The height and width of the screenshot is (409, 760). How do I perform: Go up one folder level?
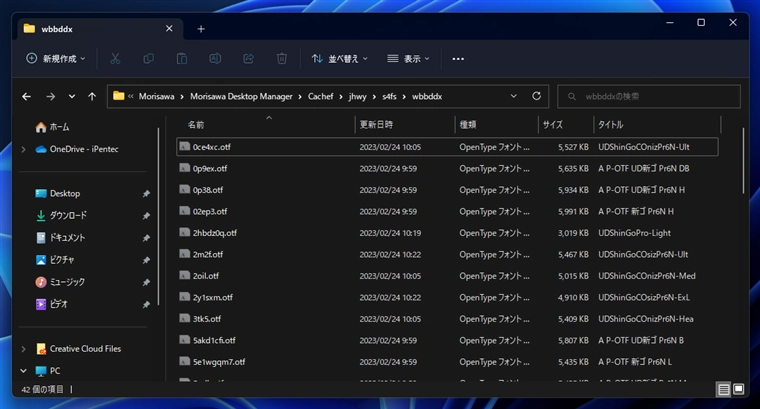pos(92,96)
